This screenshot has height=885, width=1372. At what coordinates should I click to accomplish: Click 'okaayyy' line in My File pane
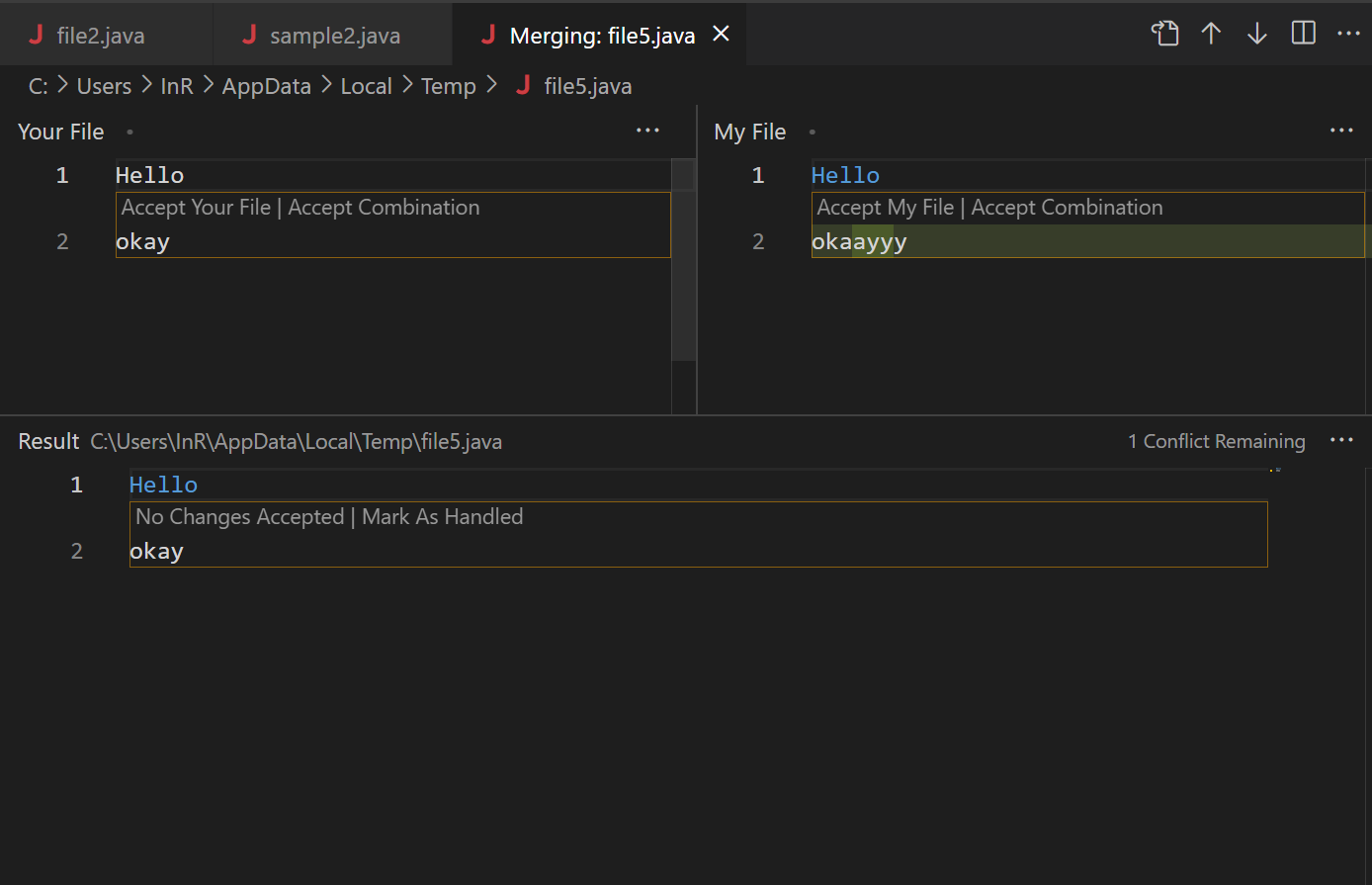pos(859,241)
